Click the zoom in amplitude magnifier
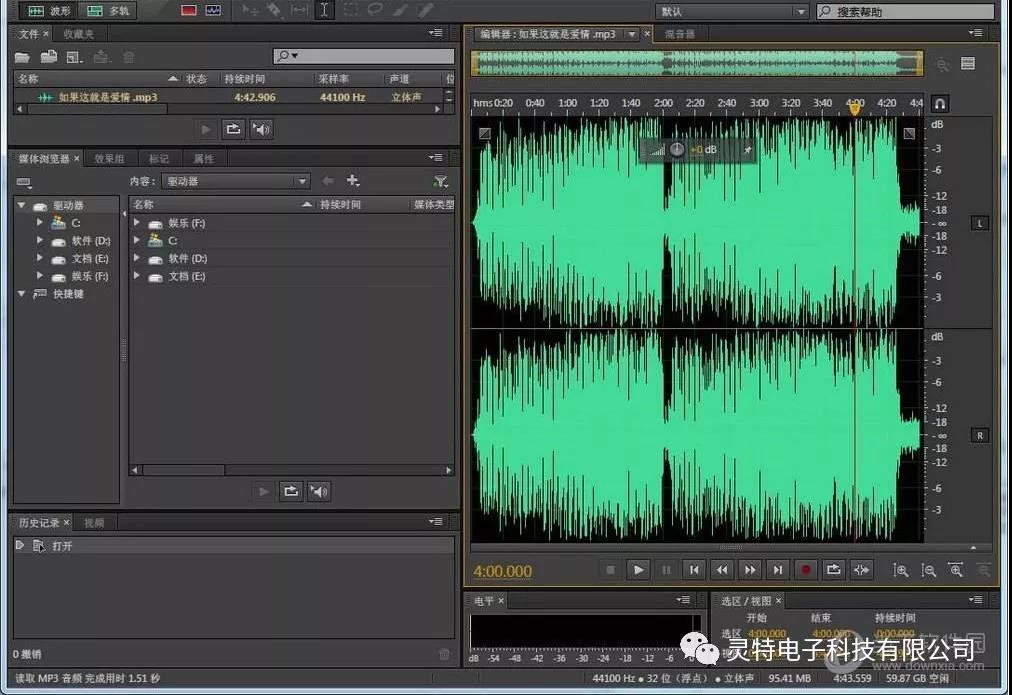This screenshot has width=1012, height=695. click(900, 570)
